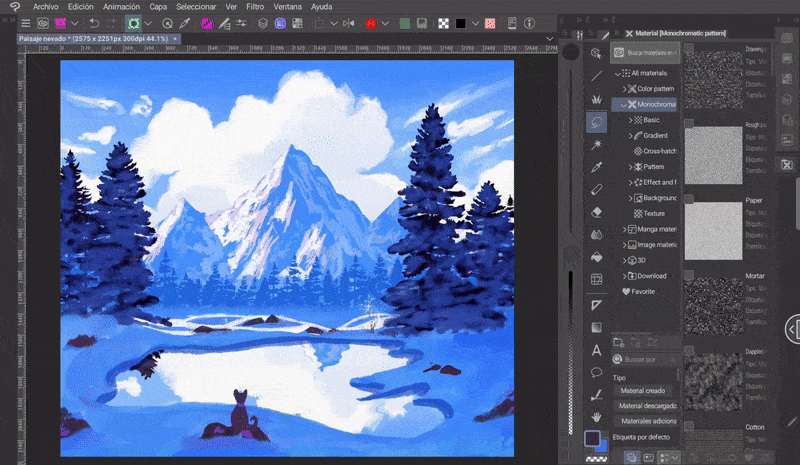800x465 pixels.
Task: Click the smartphone icon in command bar
Action: click(512, 23)
